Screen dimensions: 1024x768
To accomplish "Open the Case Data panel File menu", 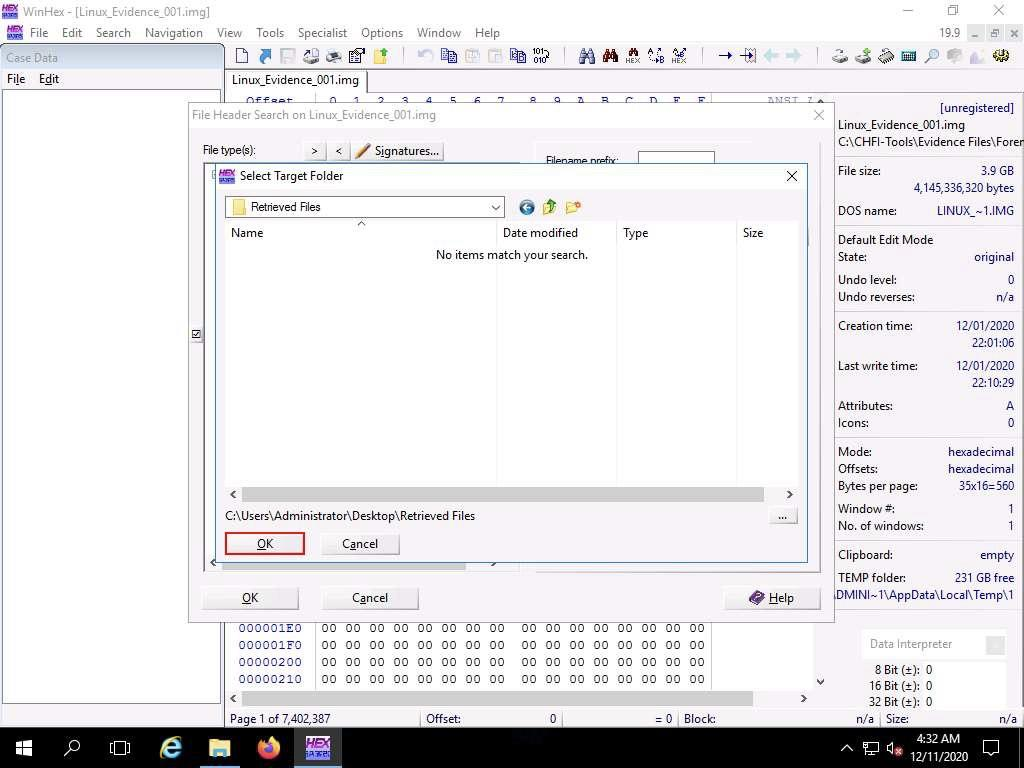I will click(16, 79).
